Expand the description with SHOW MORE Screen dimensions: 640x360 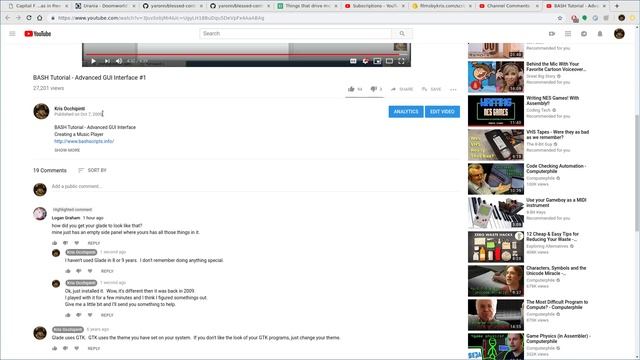coord(67,150)
